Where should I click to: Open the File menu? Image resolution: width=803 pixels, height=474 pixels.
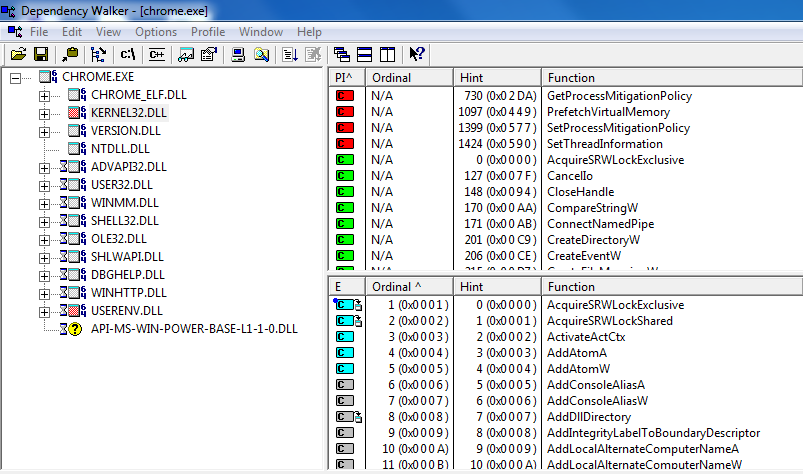[x=39, y=32]
